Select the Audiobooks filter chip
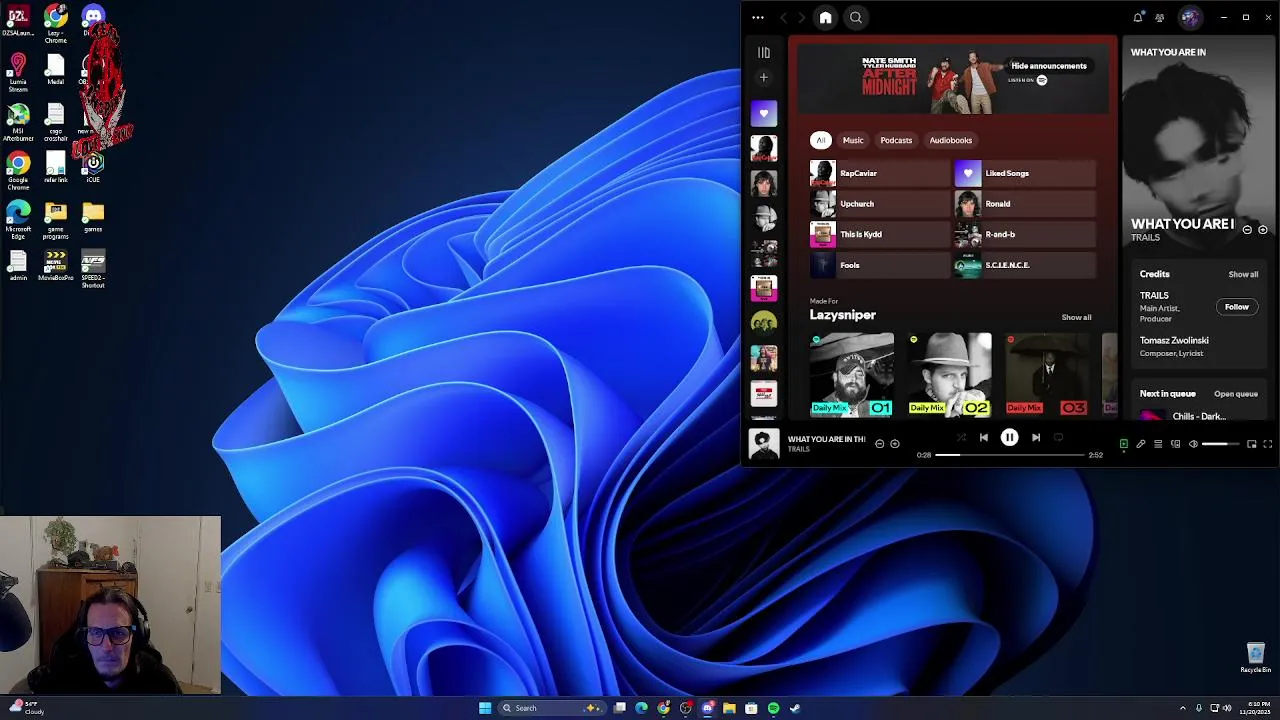 951,140
